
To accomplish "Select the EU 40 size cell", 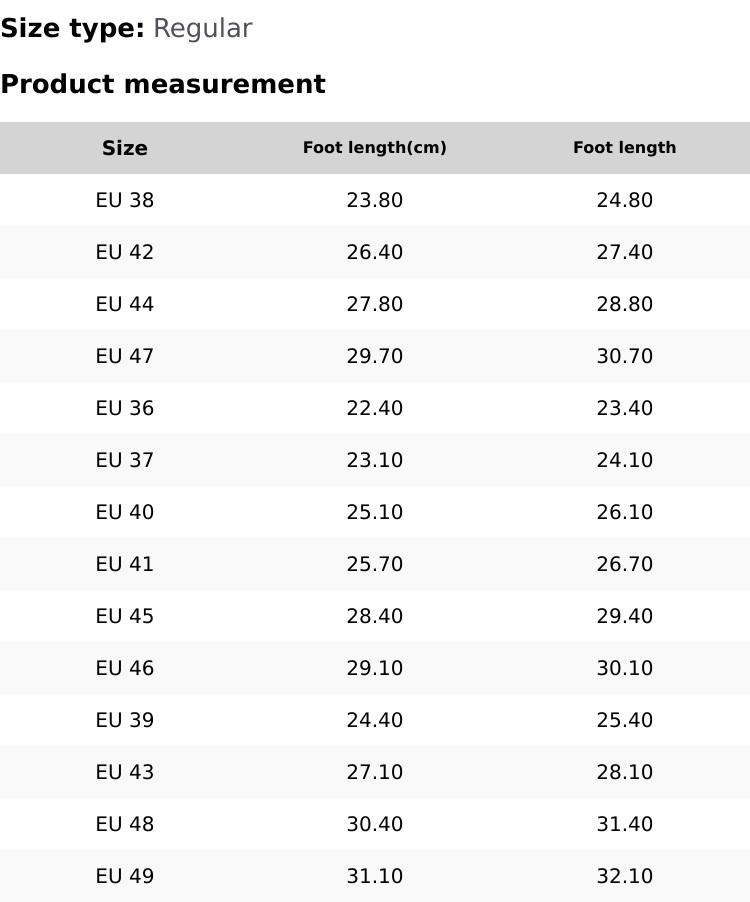I will point(125,512).
